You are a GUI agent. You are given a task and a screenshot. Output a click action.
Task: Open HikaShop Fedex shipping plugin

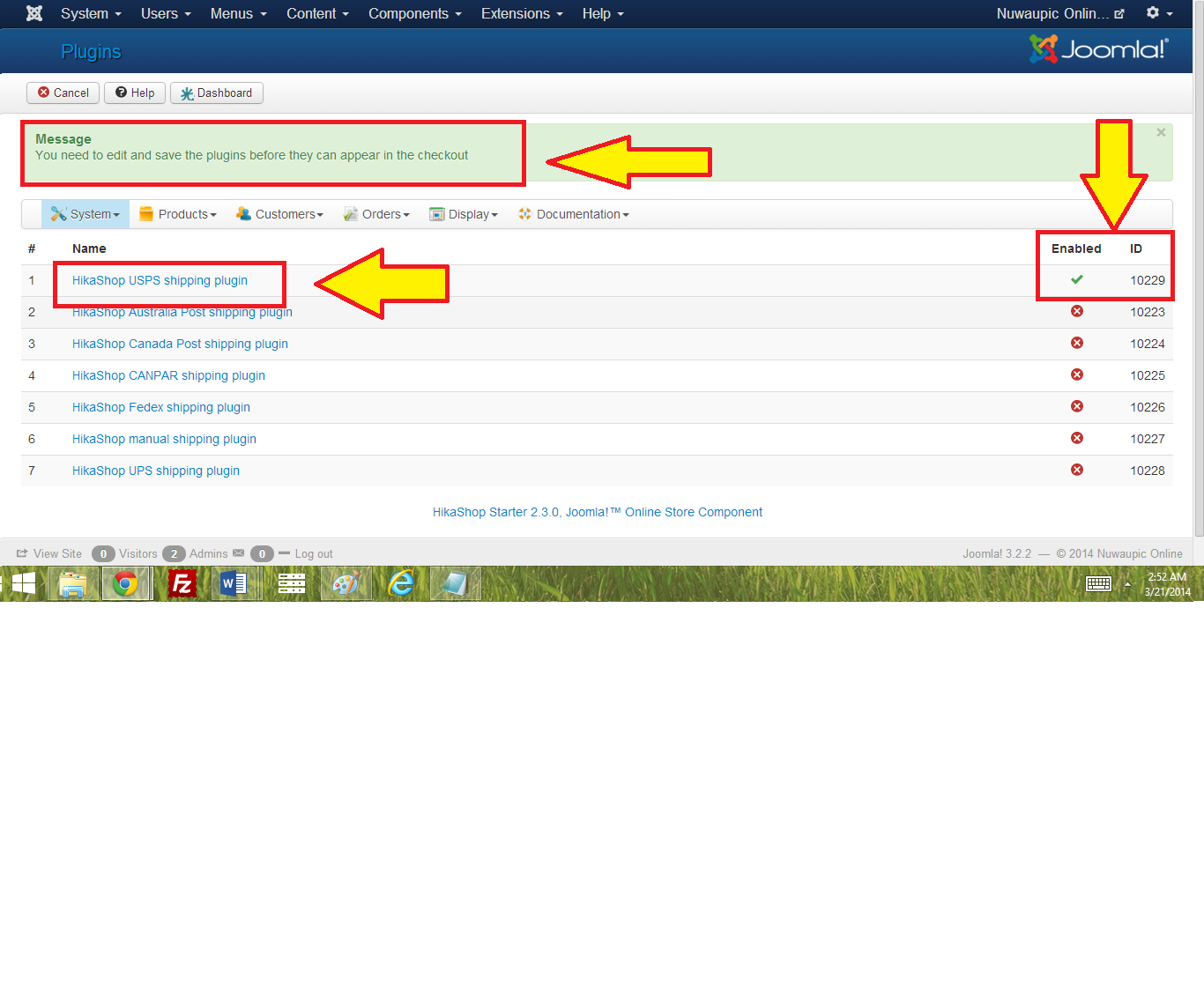[161, 407]
